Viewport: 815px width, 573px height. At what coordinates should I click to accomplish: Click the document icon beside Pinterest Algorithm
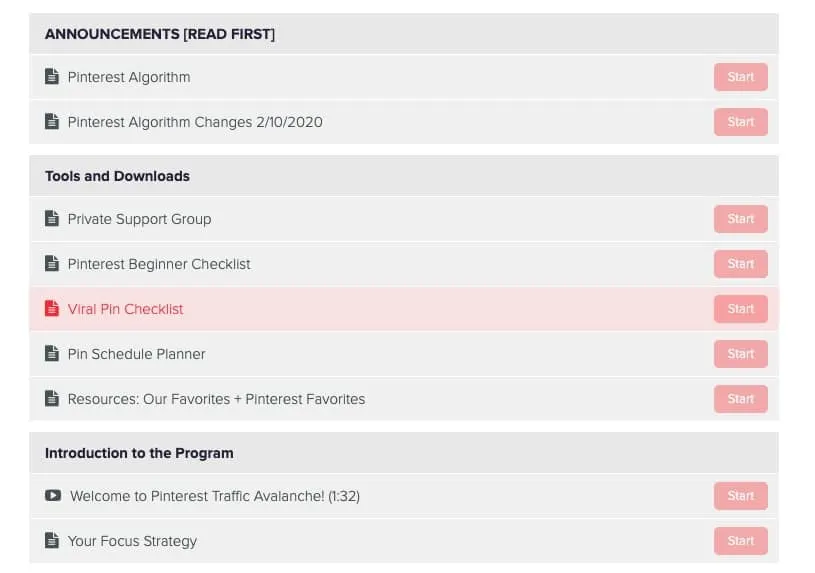[x=52, y=76]
